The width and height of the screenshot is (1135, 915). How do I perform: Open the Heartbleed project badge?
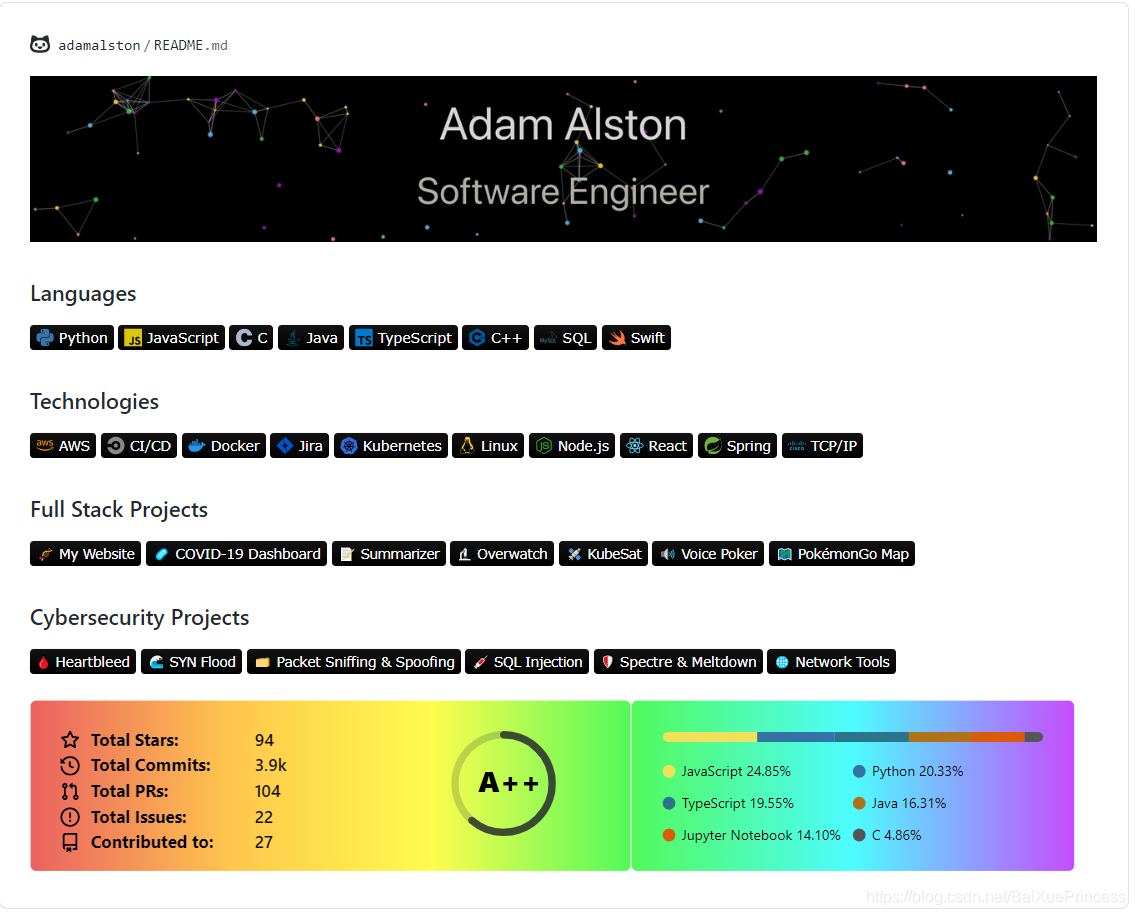click(x=83, y=662)
